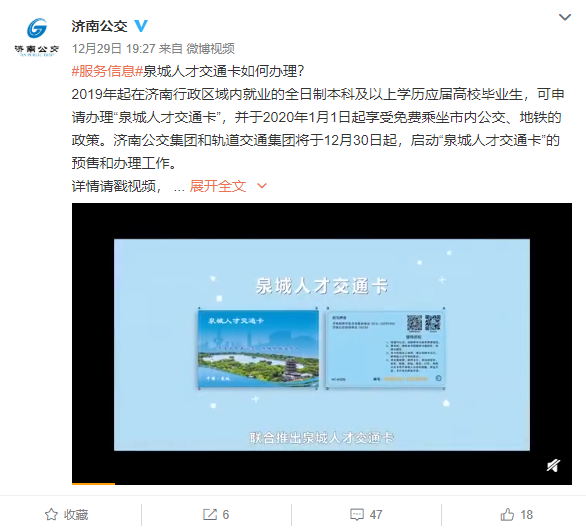
Task: Click the 济南公交 account name
Action: coord(99,26)
